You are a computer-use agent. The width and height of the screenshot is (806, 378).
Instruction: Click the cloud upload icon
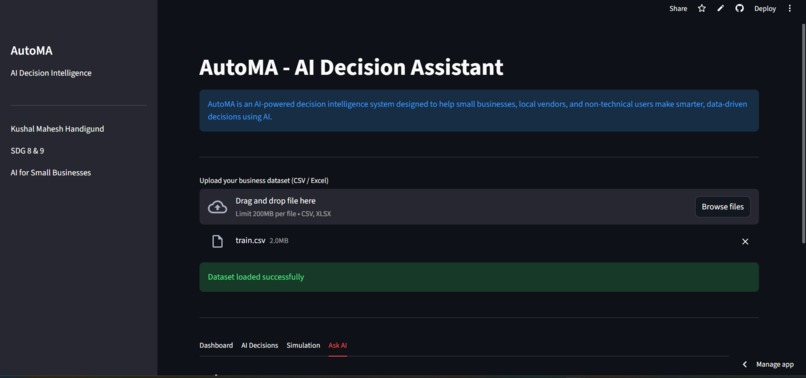pos(217,207)
